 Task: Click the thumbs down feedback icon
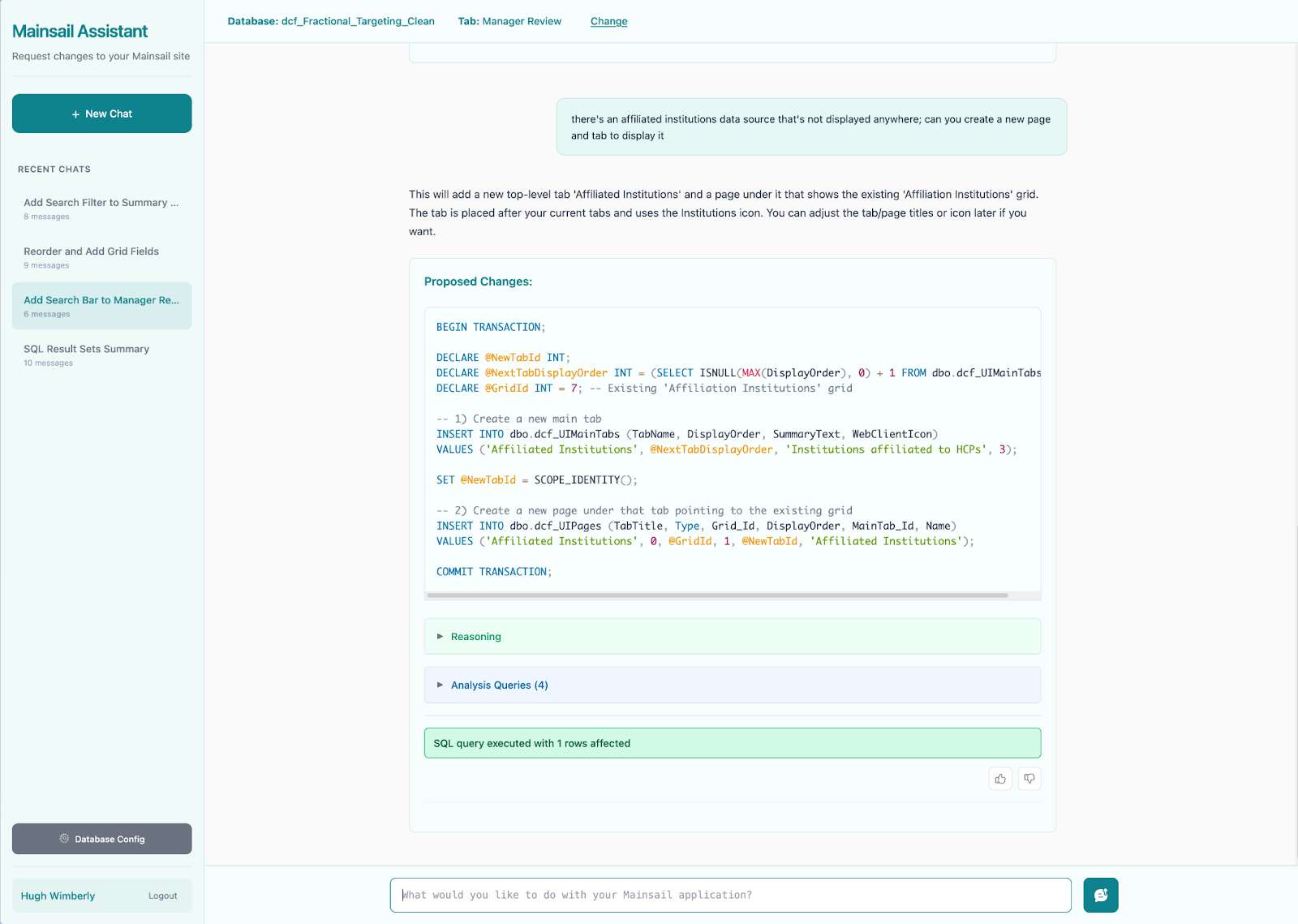(x=1029, y=779)
